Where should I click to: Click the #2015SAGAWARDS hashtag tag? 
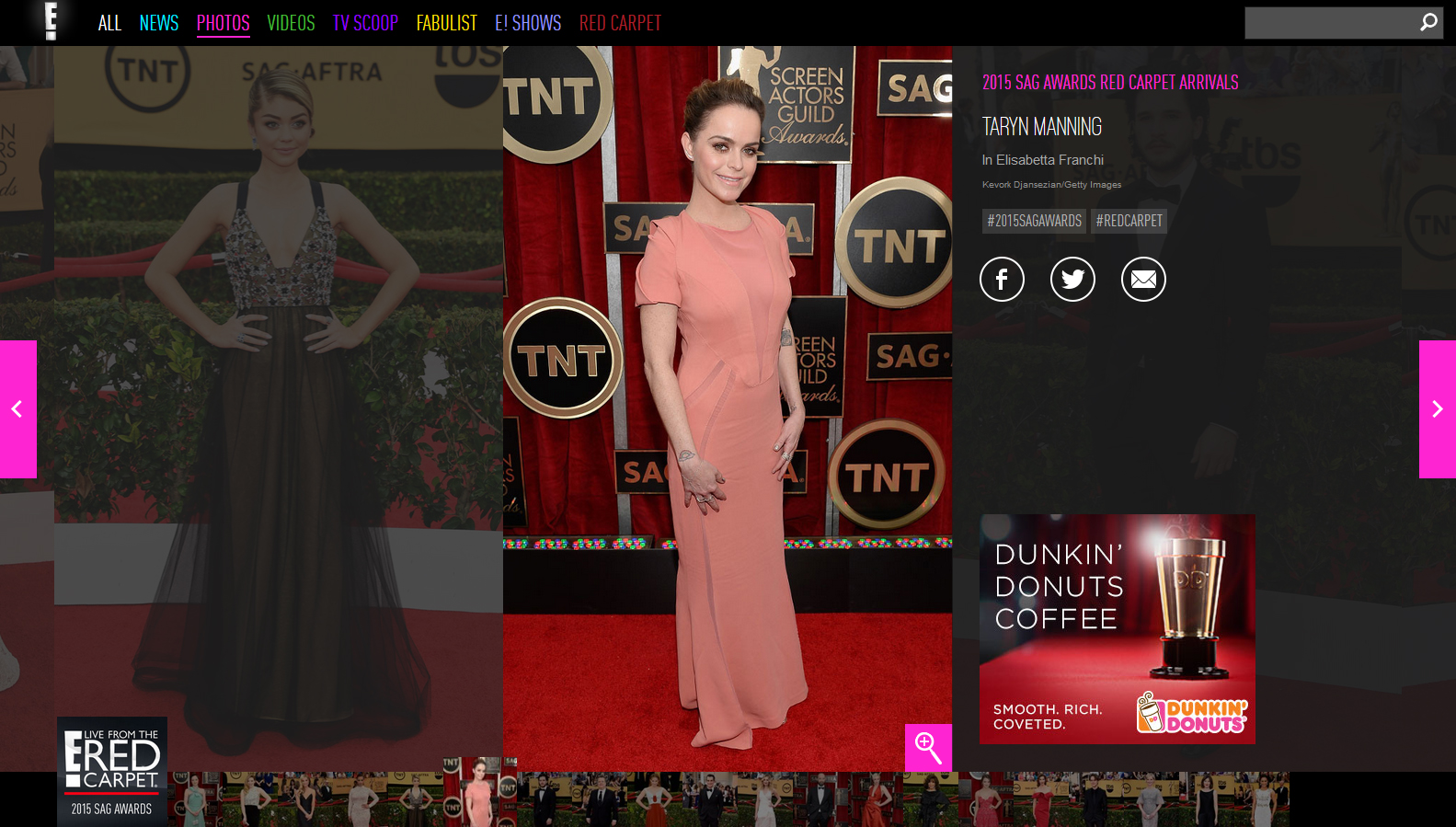1034,221
